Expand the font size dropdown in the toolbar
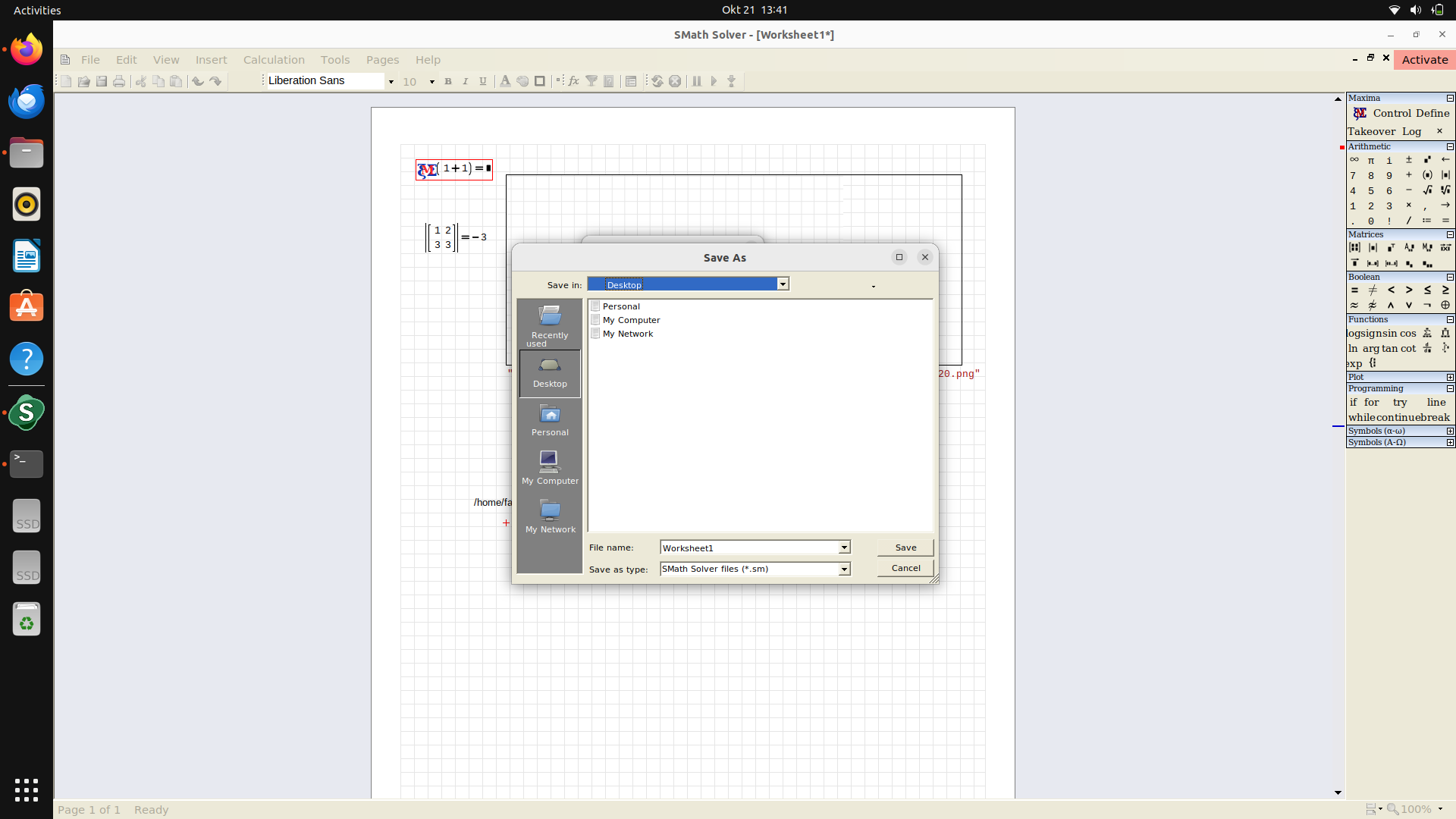The height and width of the screenshot is (819, 1456). 431,81
